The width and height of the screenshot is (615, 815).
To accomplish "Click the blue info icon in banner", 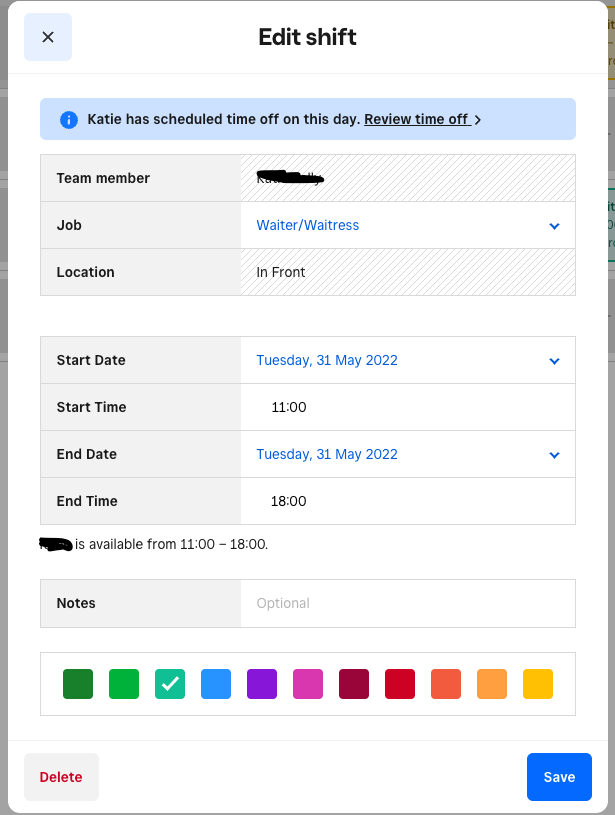I will 69,119.
